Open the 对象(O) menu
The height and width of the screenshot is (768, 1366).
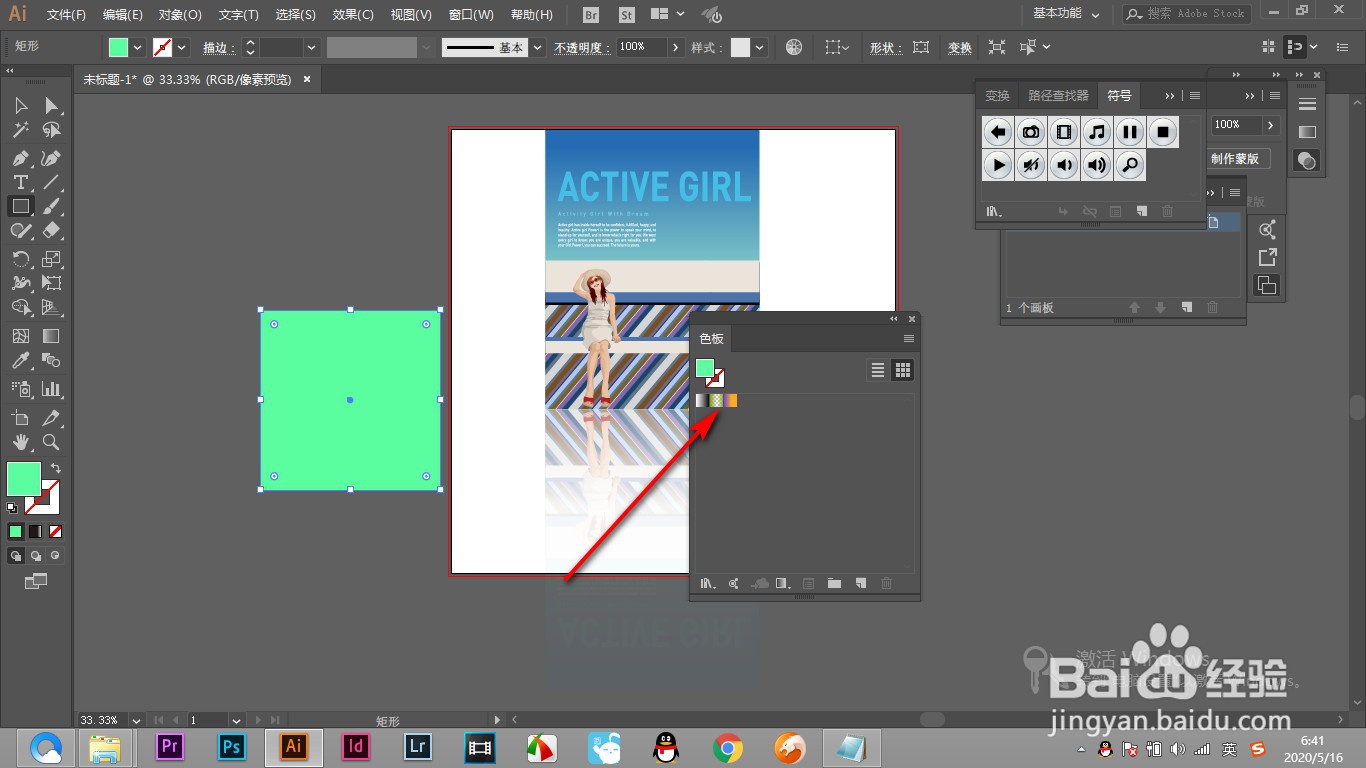click(x=180, y=15)
